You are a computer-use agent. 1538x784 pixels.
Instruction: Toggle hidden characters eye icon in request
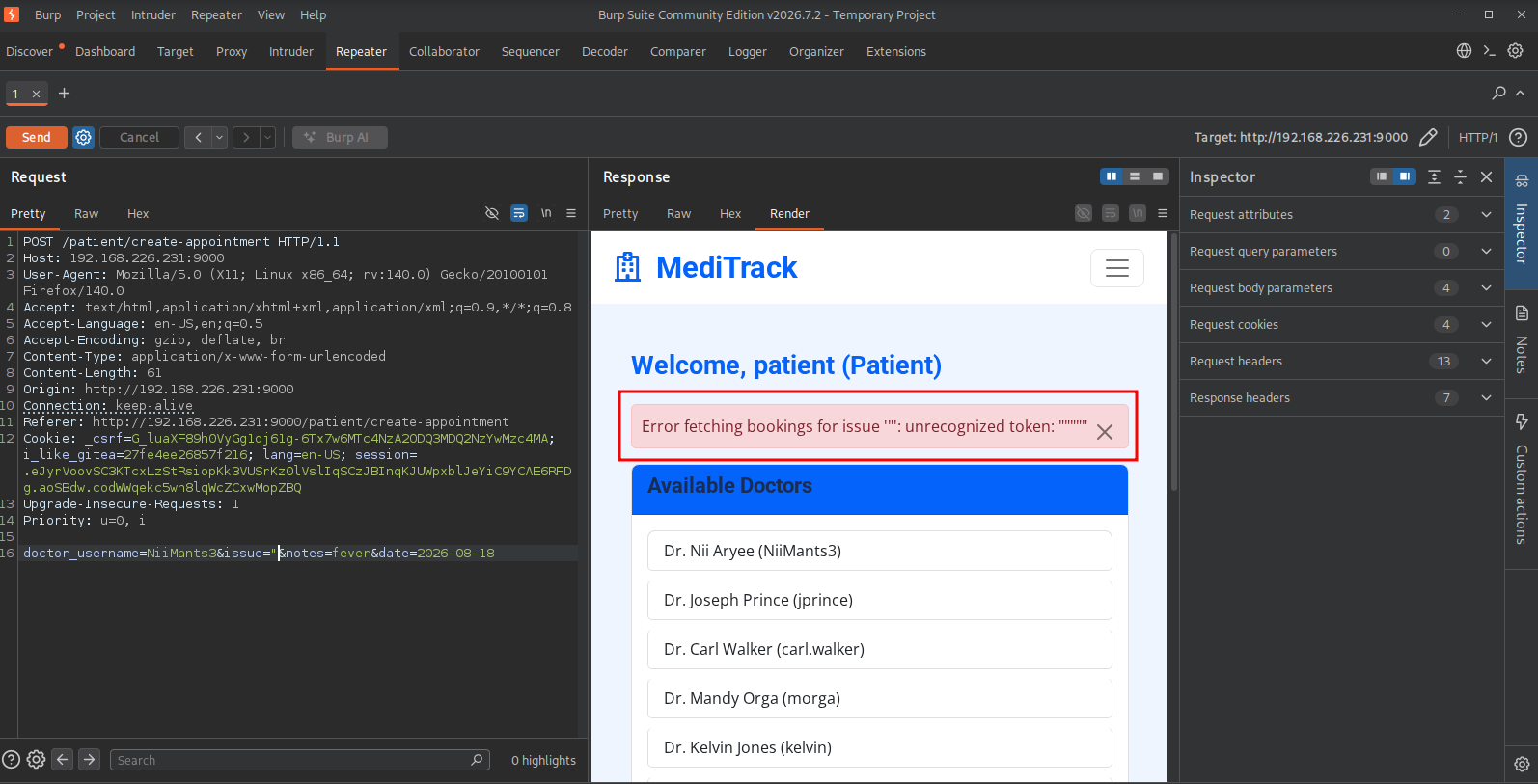(492, 213)
